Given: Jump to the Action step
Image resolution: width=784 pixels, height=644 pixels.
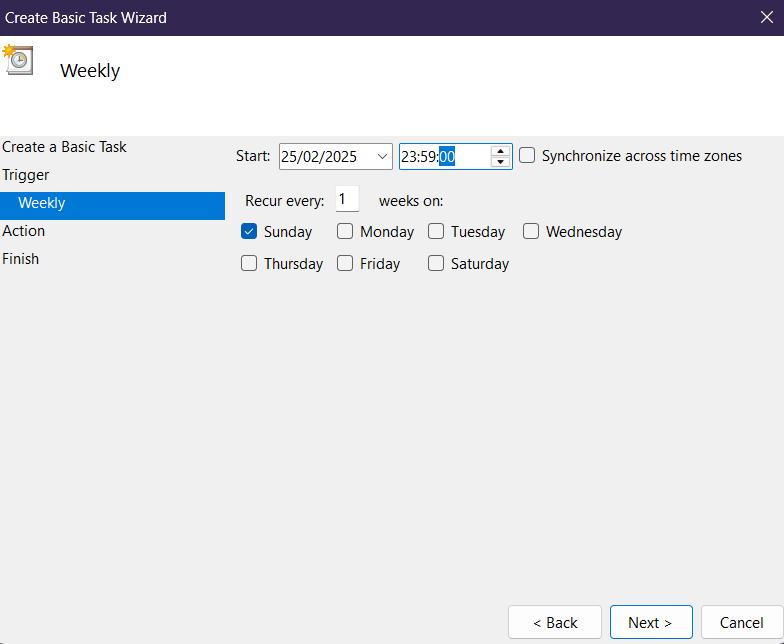Looking at the screenshot, I should (x=24, y=231).
